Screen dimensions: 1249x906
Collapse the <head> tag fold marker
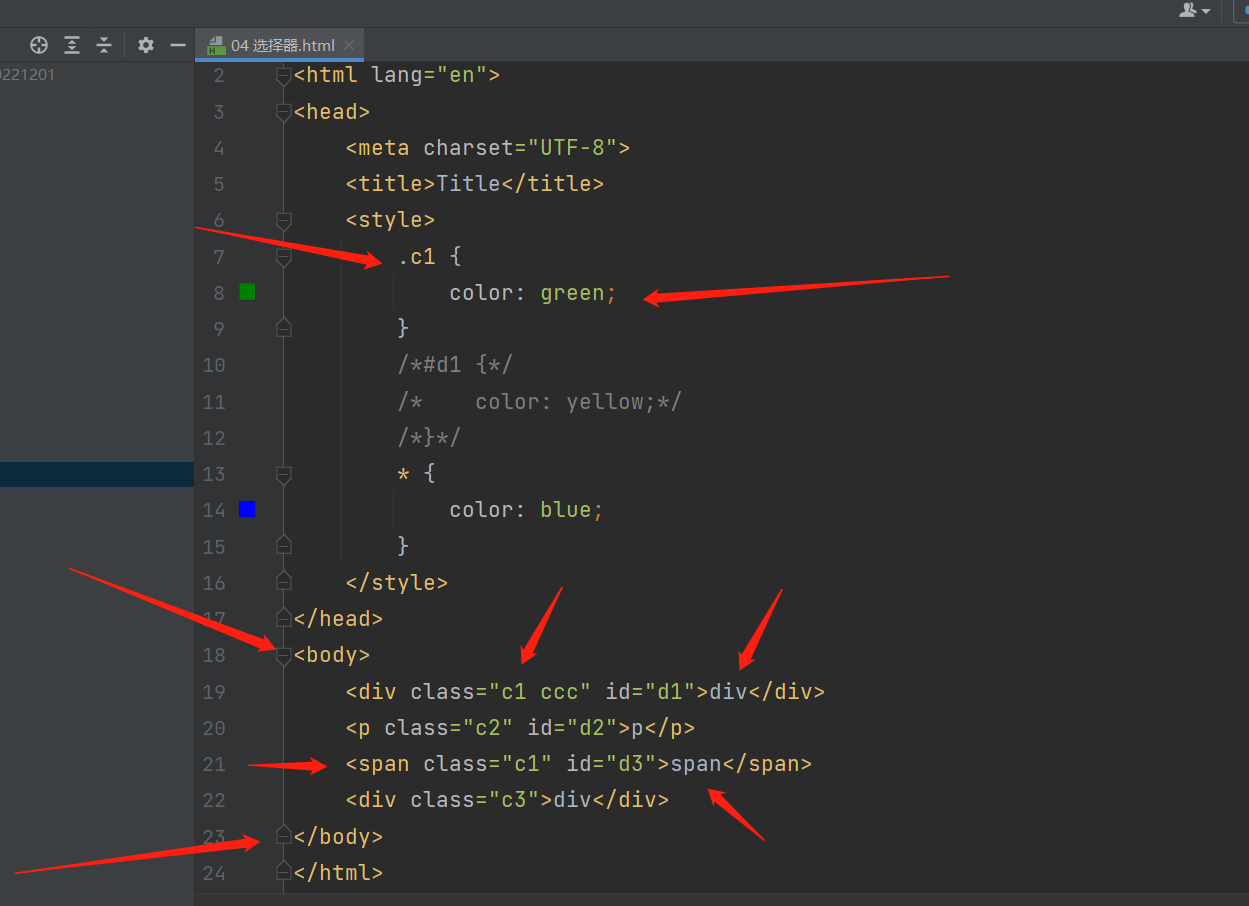(284, 112)
